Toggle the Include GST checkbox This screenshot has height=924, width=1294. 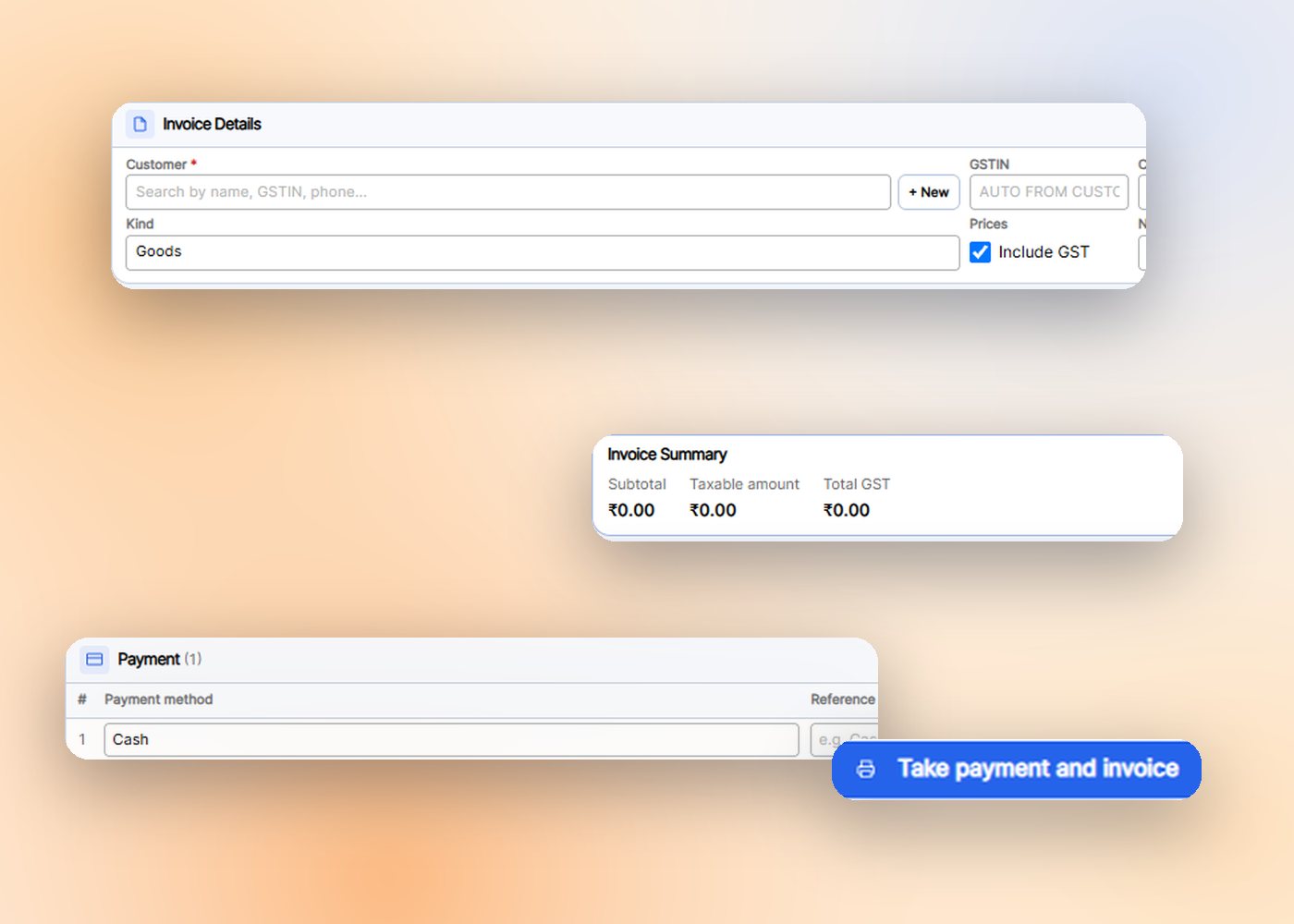(x=981, y=252)
